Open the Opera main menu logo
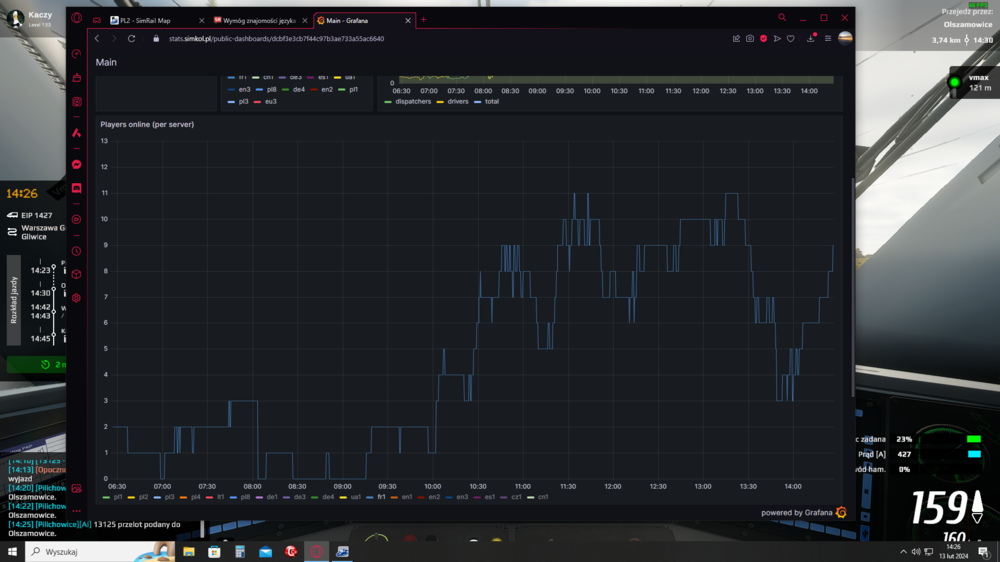1000x562 pixels. [77, 18]
